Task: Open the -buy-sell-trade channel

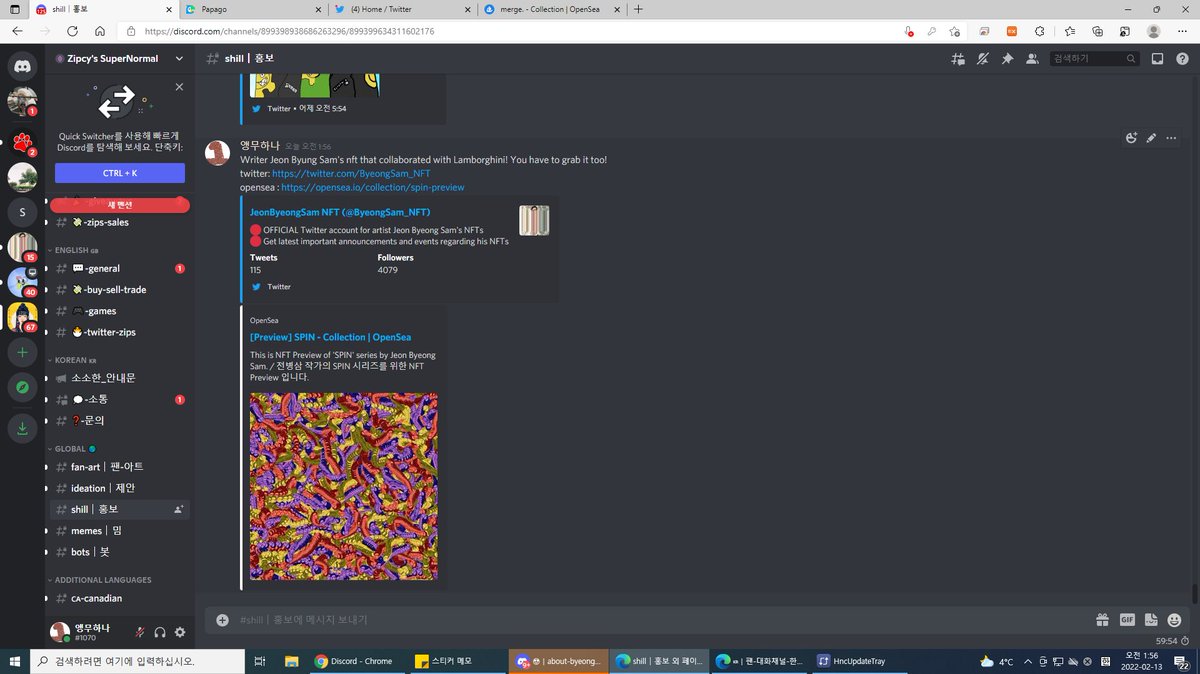Action: point(118,290)
